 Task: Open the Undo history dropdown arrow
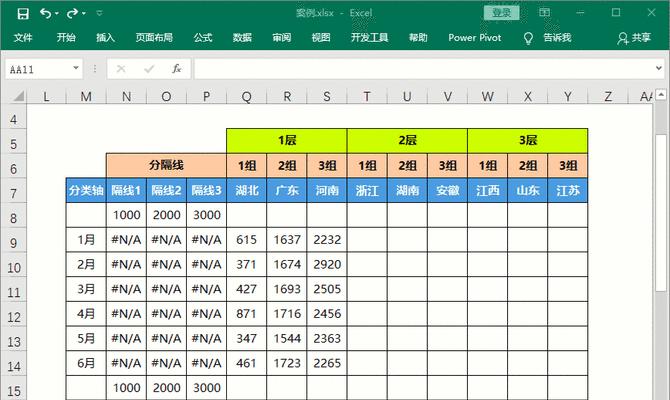coord(57,14)
